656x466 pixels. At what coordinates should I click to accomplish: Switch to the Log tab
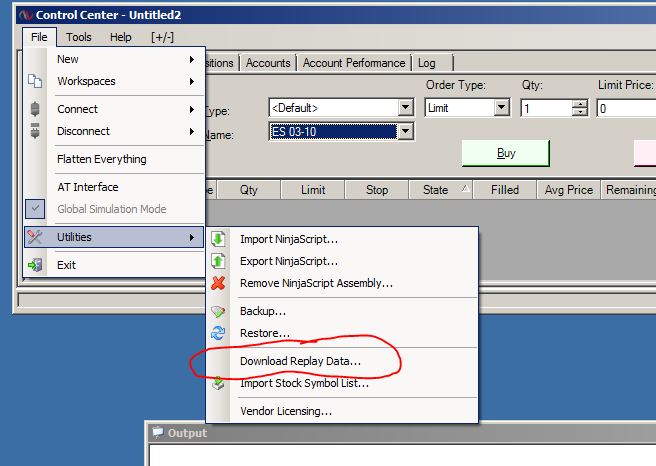click(433, 63)
